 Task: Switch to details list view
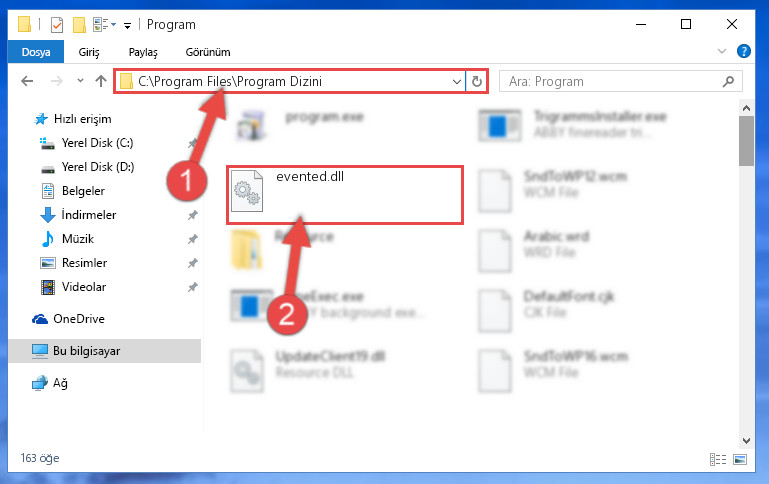tap(718, 459)
